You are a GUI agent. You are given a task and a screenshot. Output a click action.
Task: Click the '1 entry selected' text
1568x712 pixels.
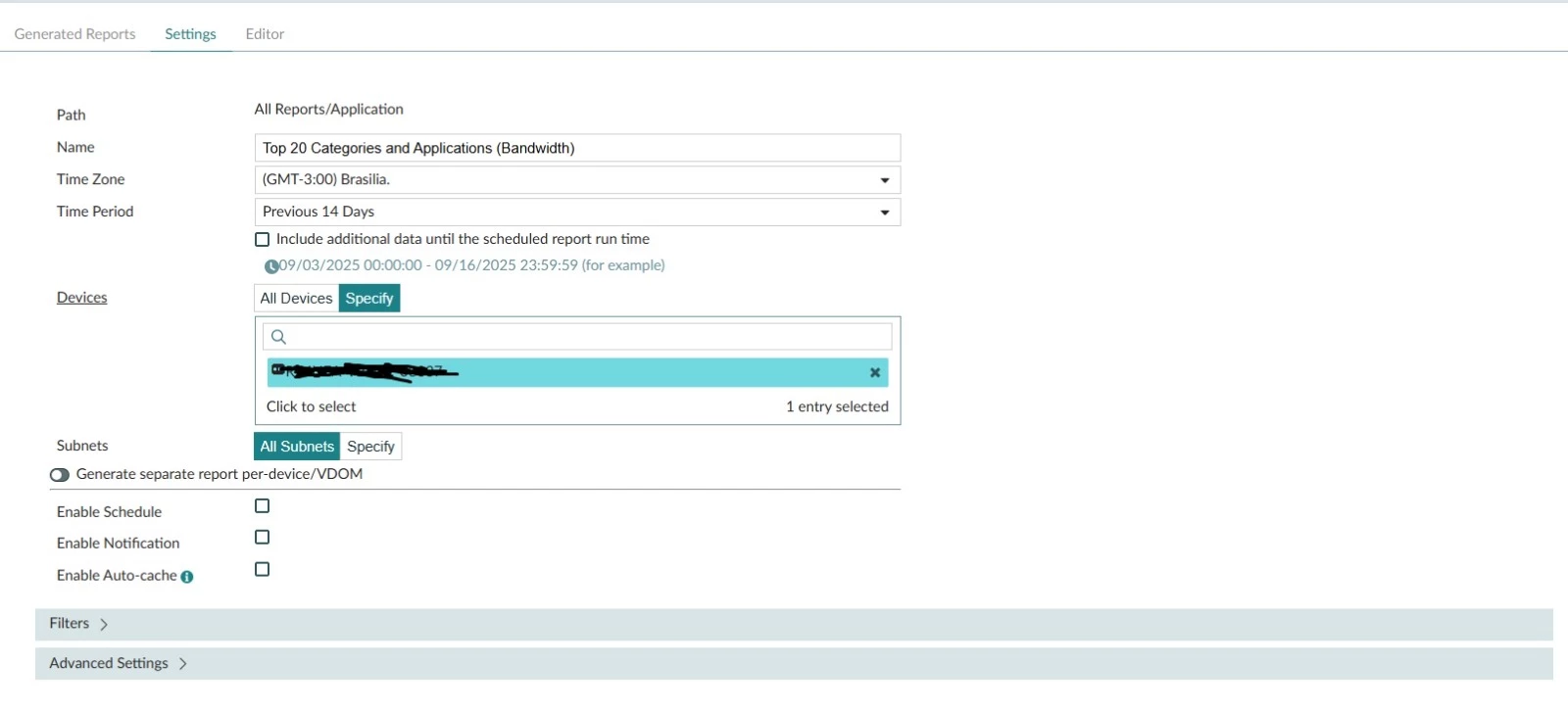coord(837,406)
